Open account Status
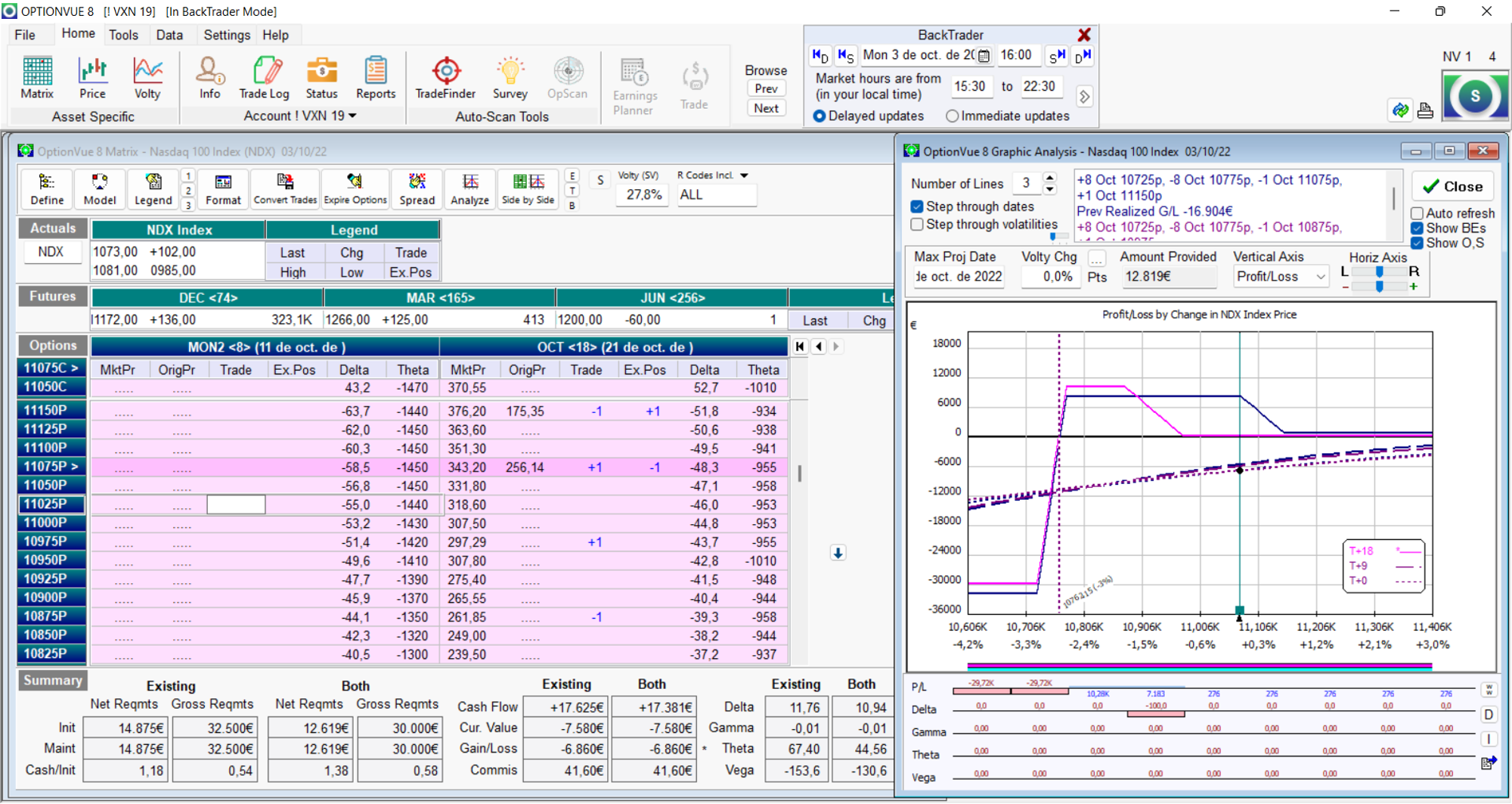The image size is (1512, 804). (x=321, y=78)
